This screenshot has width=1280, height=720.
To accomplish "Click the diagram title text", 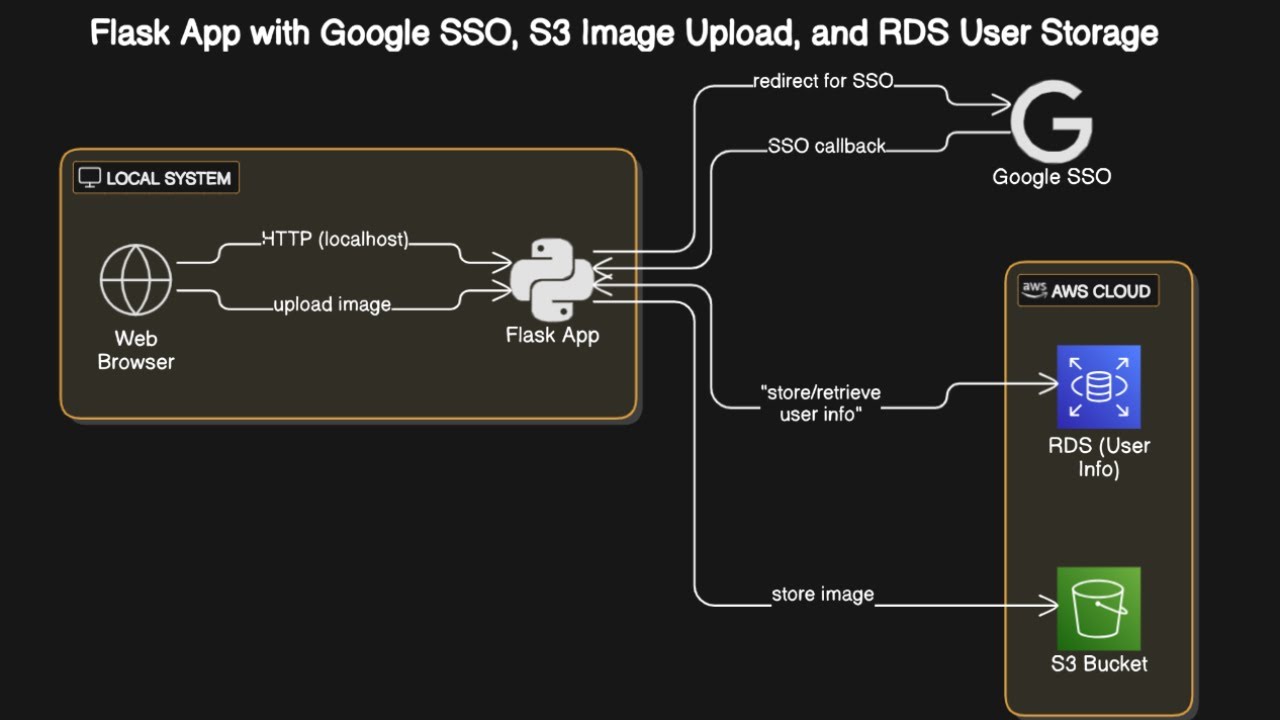I will (x=625, y=33).
